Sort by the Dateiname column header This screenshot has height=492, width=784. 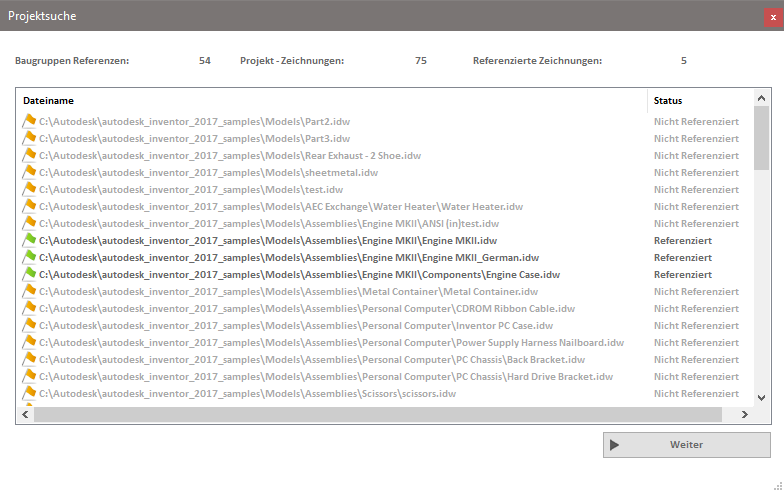(48, 100)
